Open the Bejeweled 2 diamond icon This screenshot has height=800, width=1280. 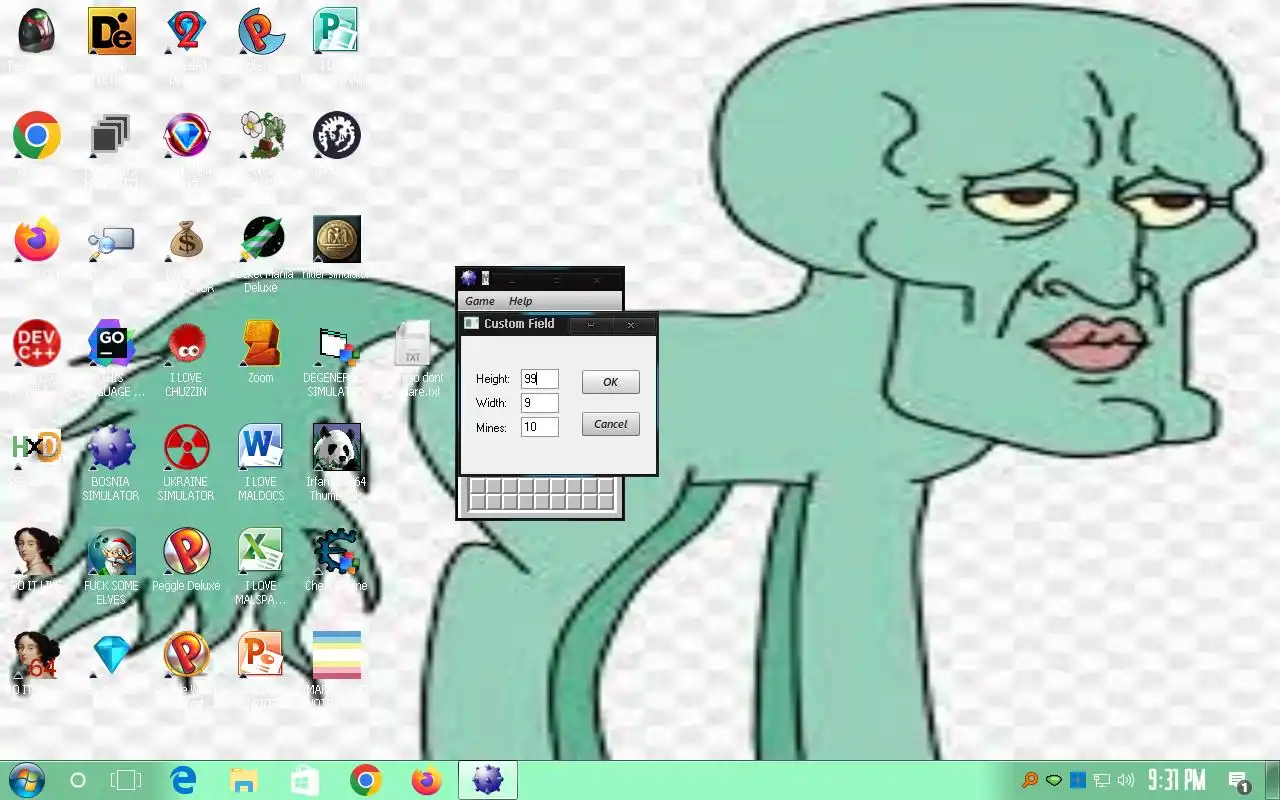(x=186, y=32)
